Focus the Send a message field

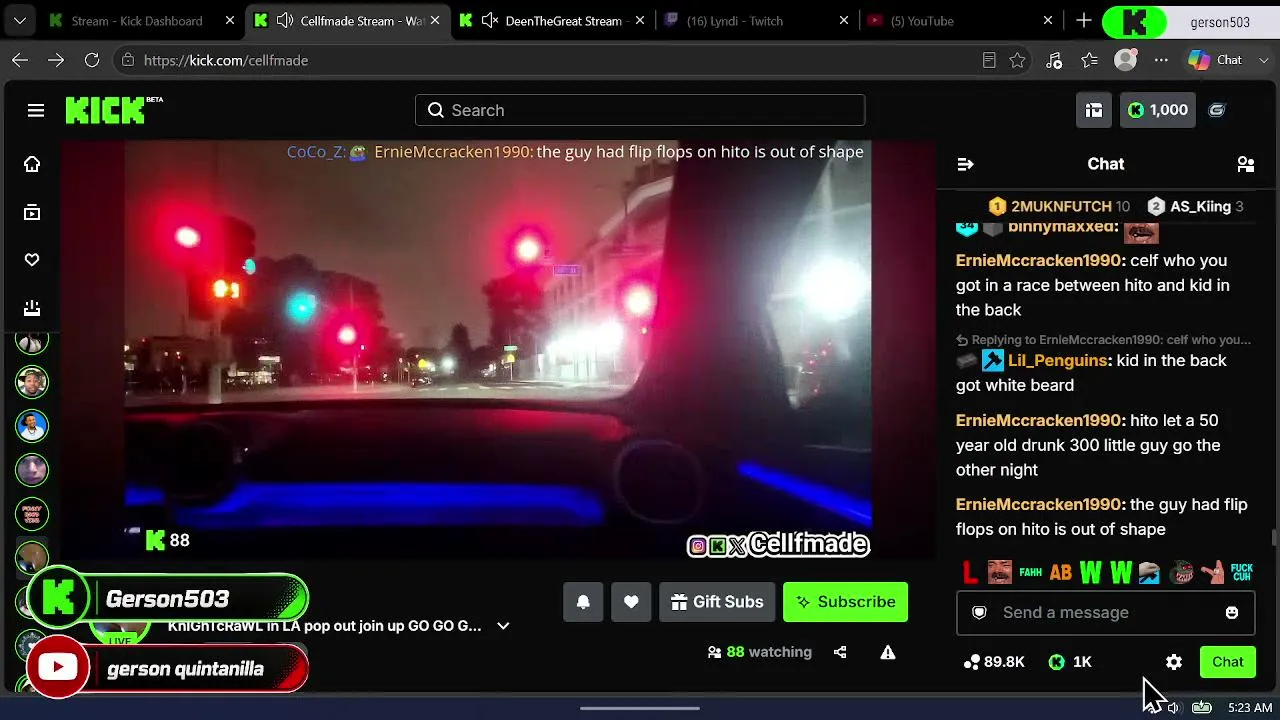(1105, 612)
